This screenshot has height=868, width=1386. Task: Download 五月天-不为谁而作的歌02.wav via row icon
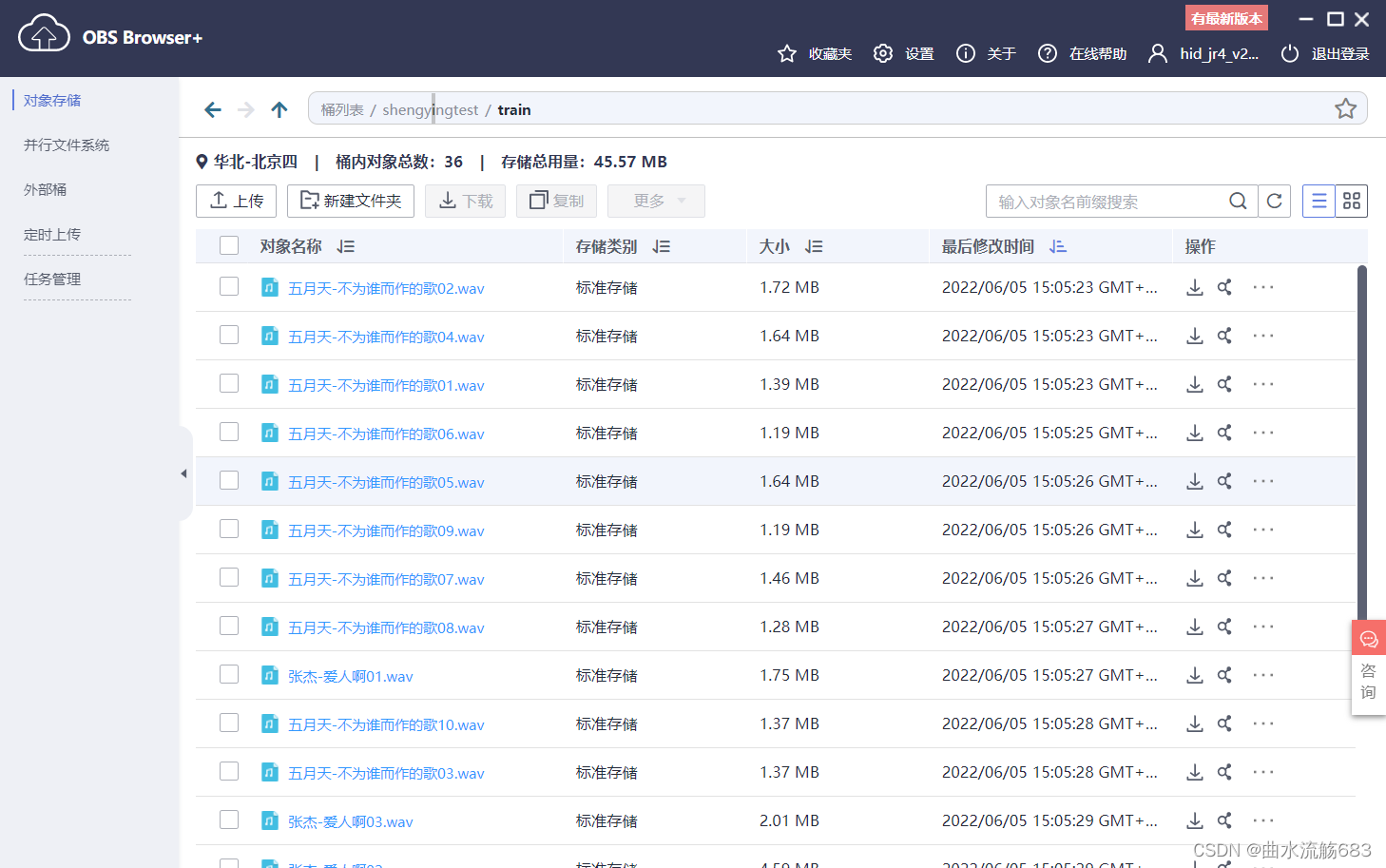[1195, 287]
